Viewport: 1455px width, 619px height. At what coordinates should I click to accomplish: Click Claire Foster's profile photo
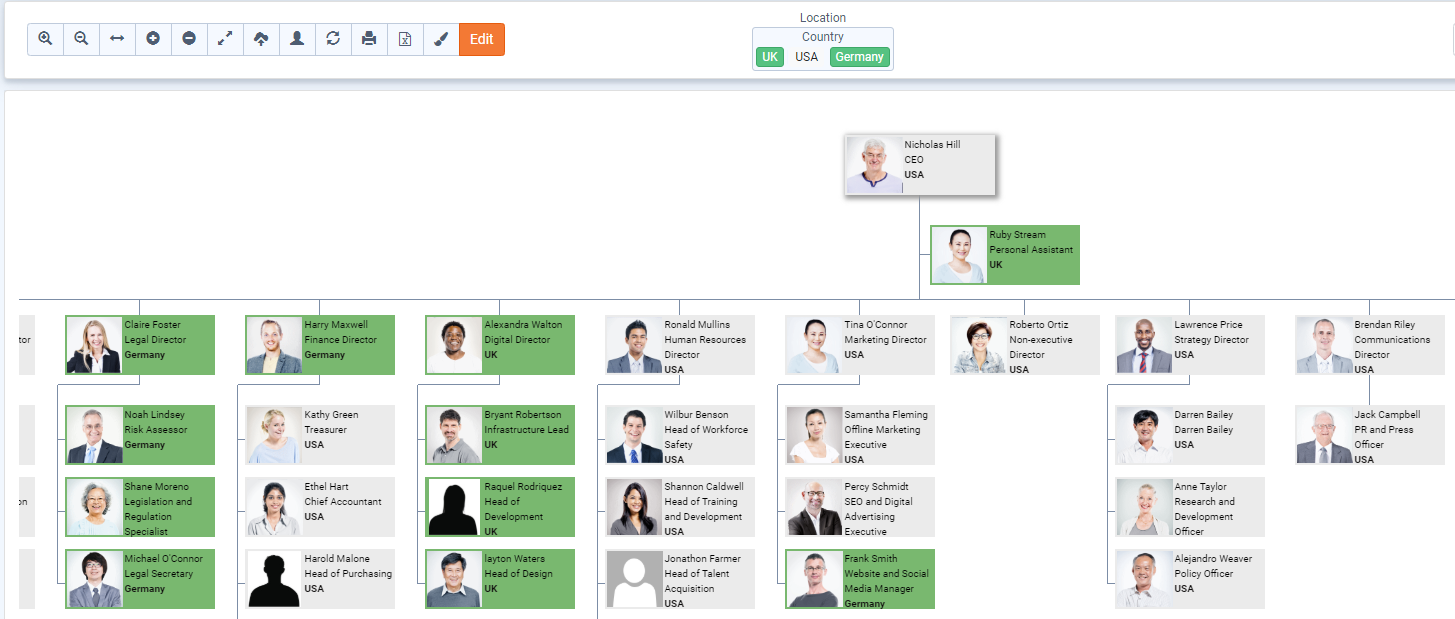[94, 346]
